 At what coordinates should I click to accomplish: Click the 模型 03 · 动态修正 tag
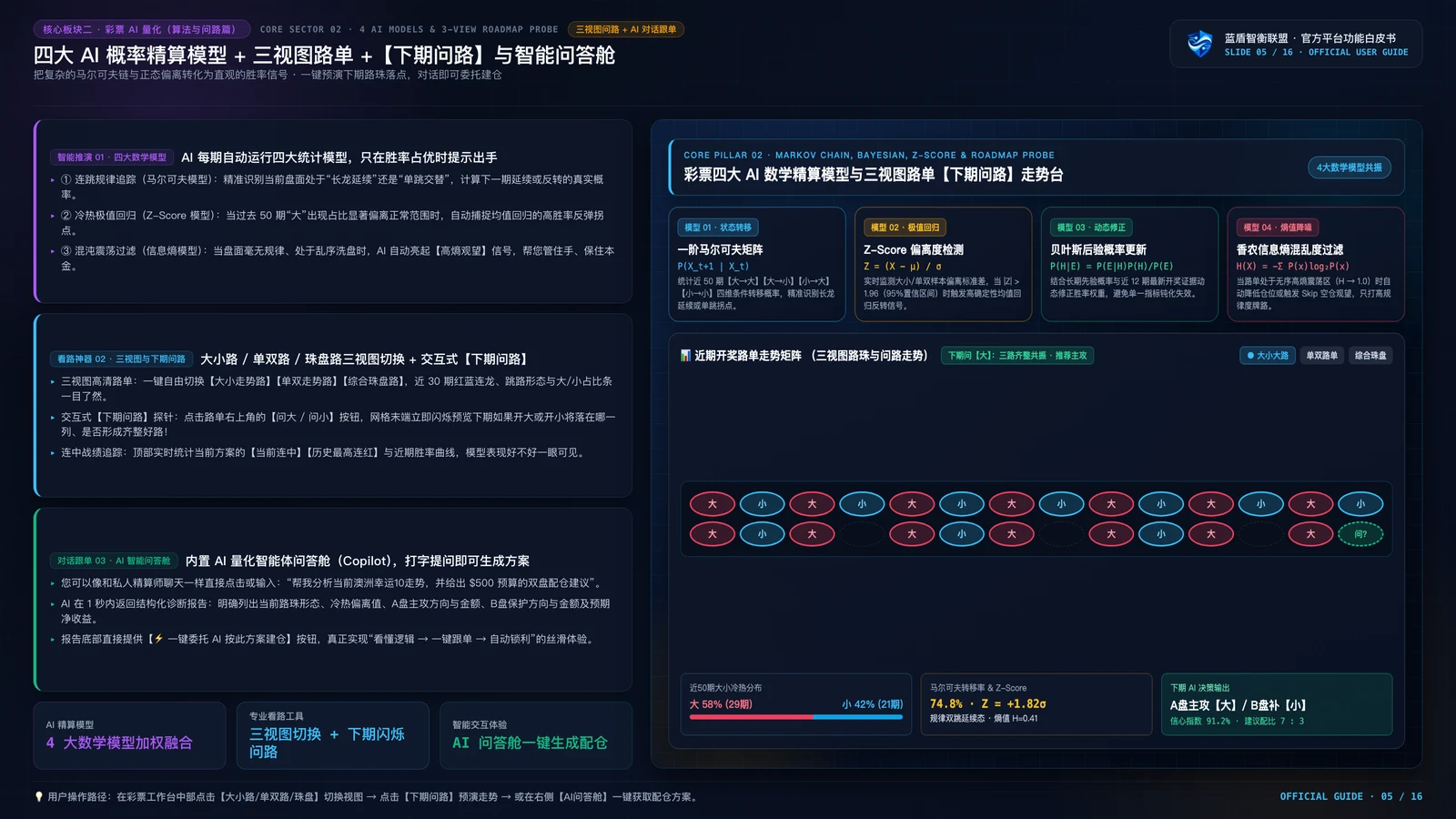(1091, 227)
